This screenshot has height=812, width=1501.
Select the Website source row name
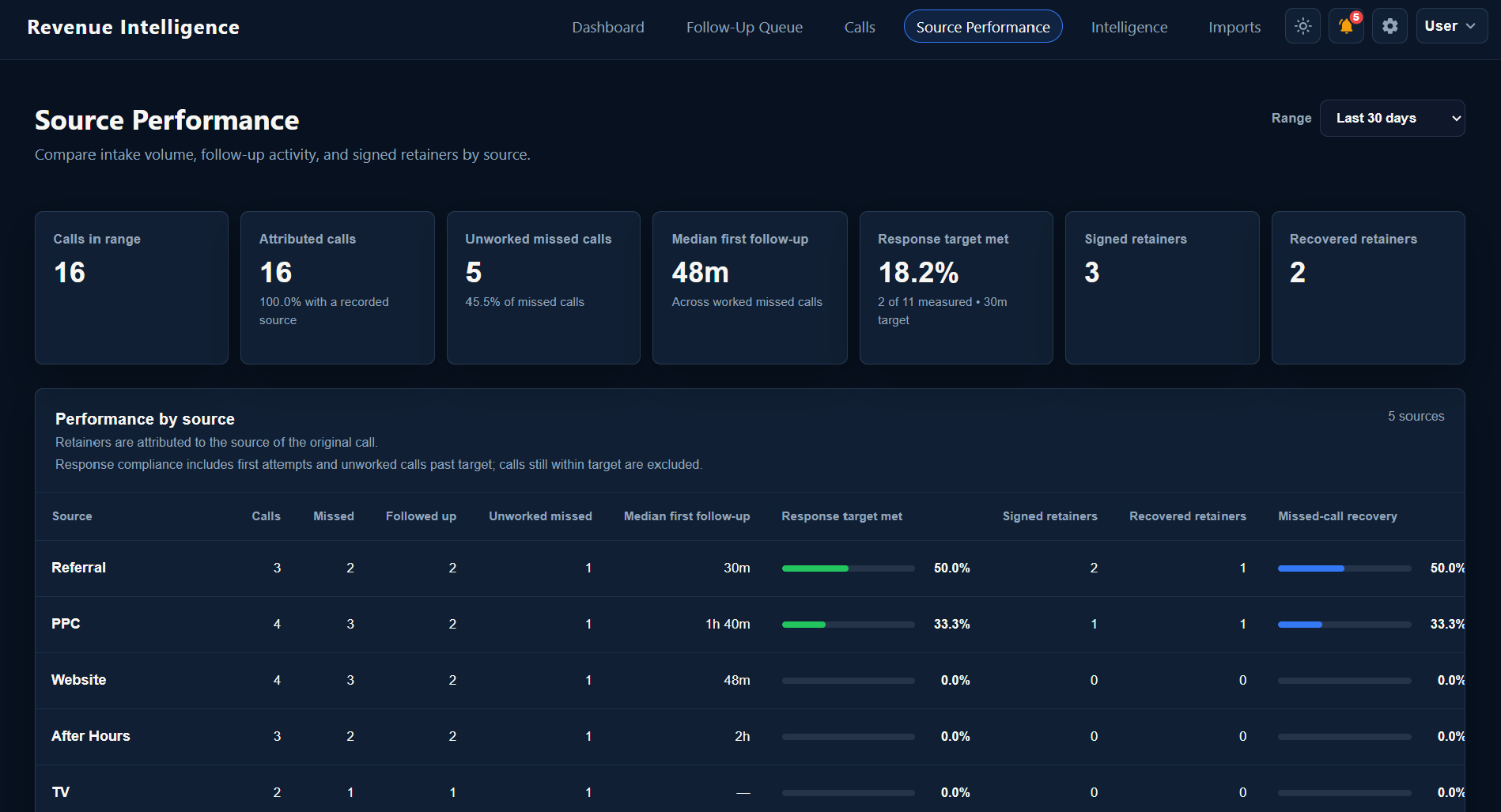click(x=78, y=680)
